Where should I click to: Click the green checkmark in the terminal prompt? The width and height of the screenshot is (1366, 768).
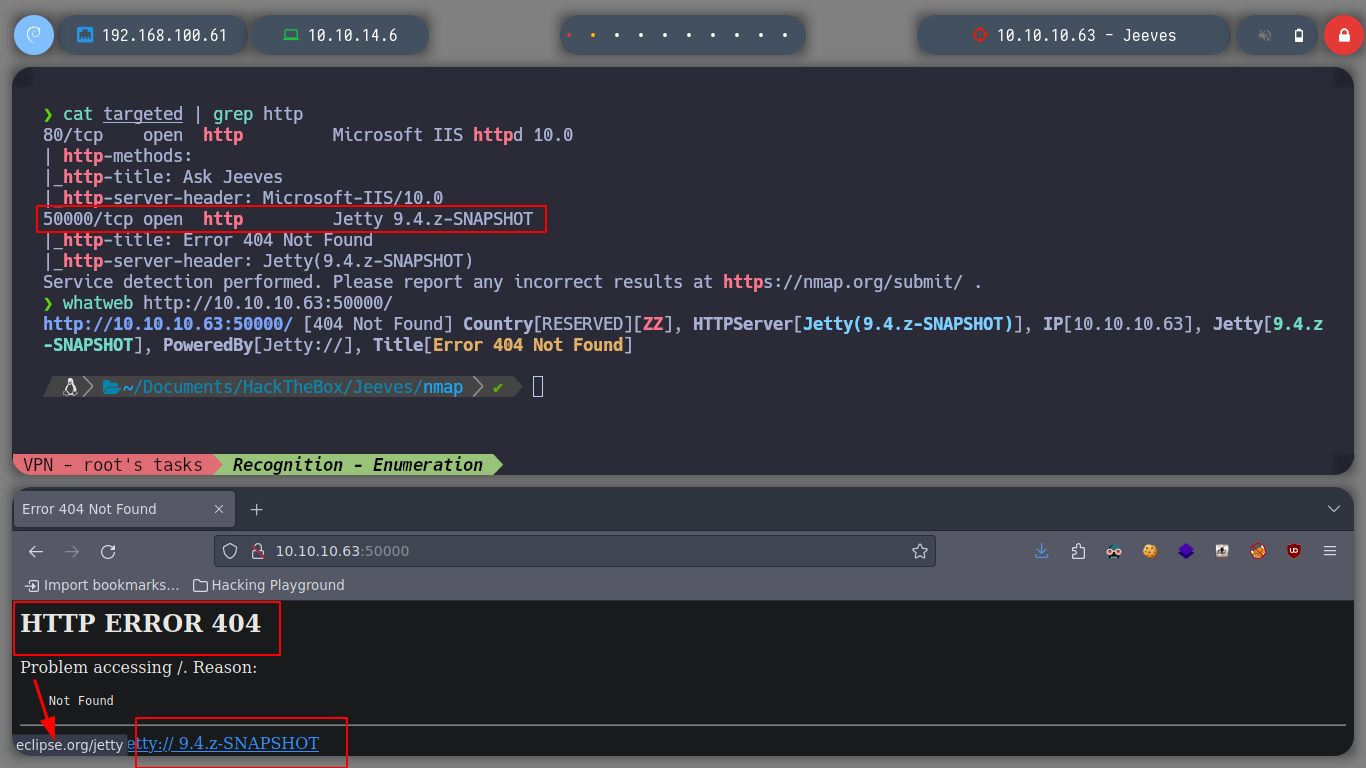[498, 387]
